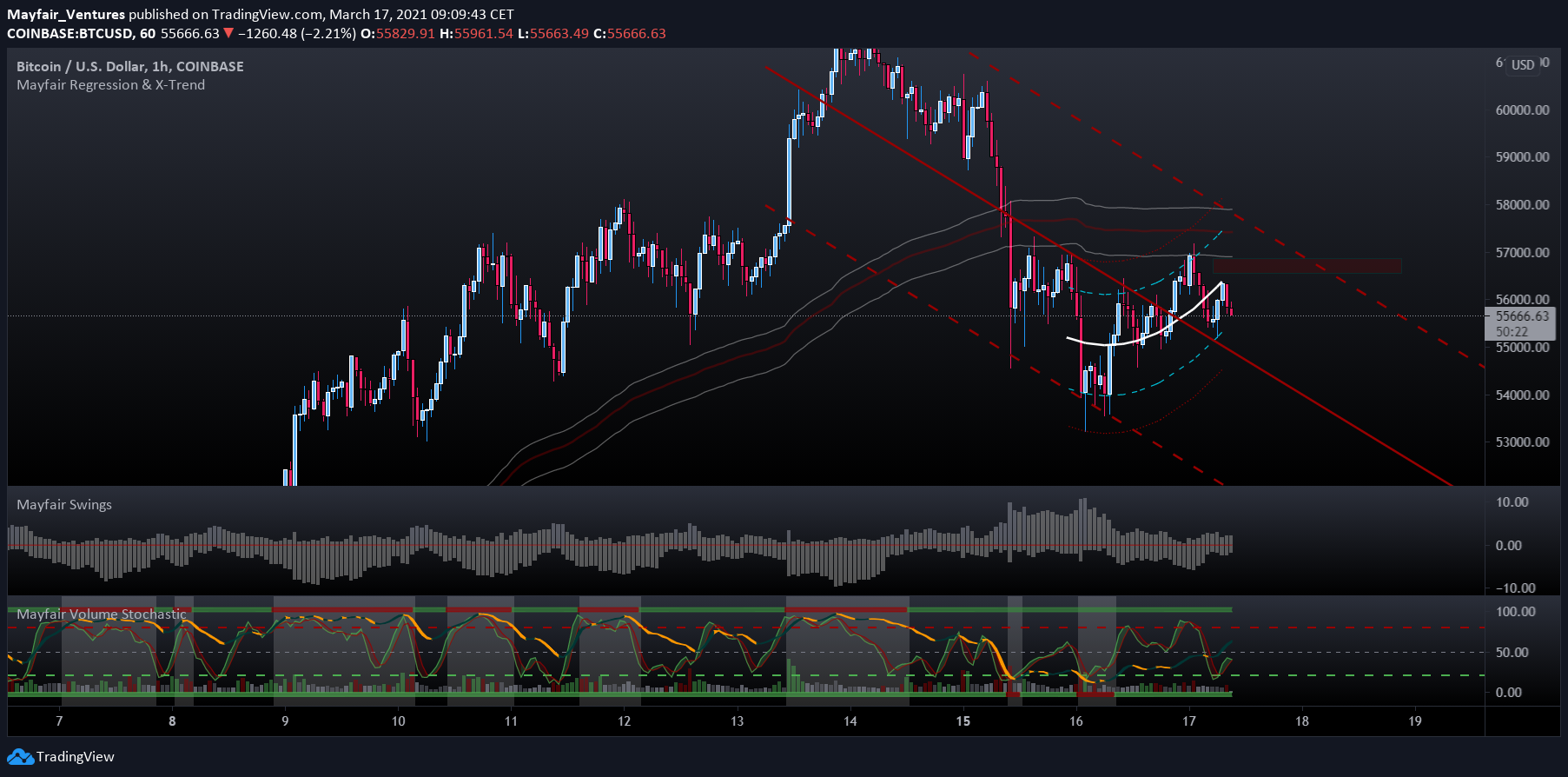Click date 17 on the time axis
The image size is (1568, 777).
pos(1189,721)
